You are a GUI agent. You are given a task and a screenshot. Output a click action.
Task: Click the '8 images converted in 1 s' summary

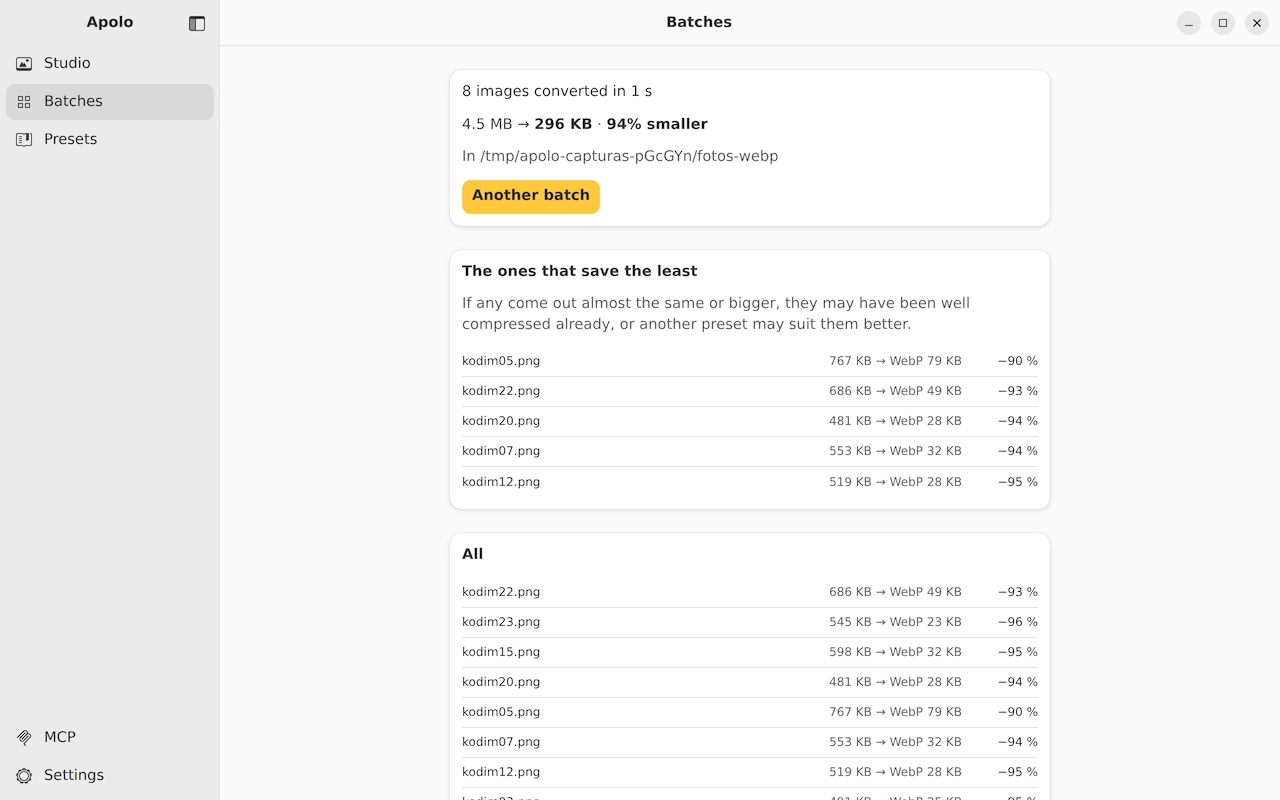pyautogui.click(x=557, y=91)
